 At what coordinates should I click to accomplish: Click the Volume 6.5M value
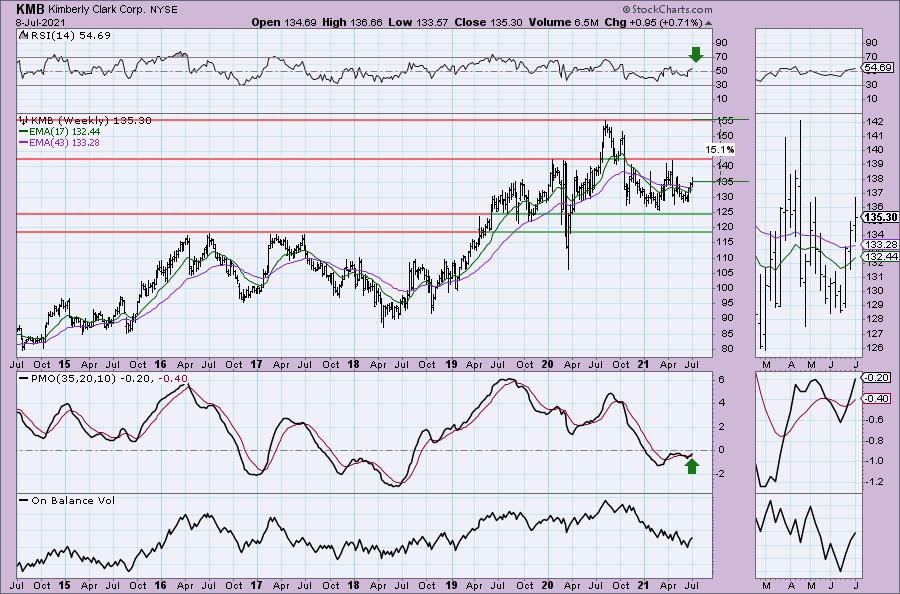[x=564, y=22]
